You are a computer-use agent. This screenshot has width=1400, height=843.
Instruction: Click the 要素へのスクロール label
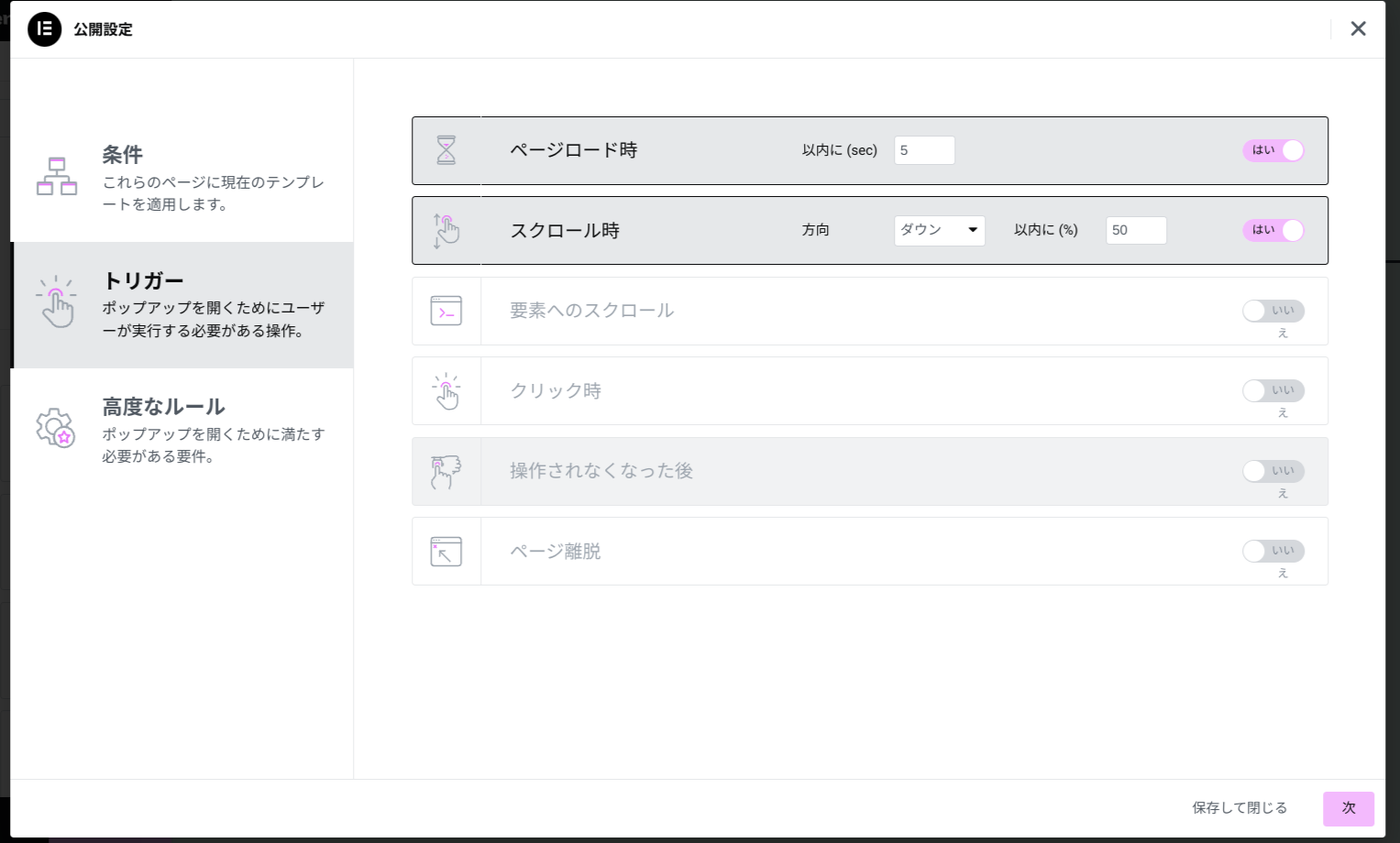(592, 311)
